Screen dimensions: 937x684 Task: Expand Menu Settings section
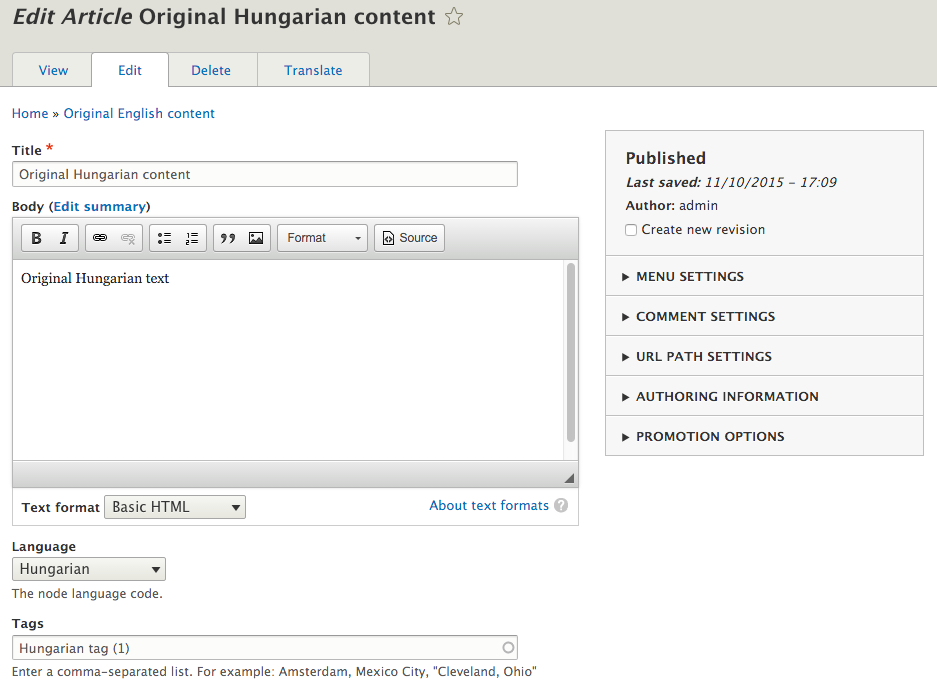pyautogui.click(x=764, y=276)
